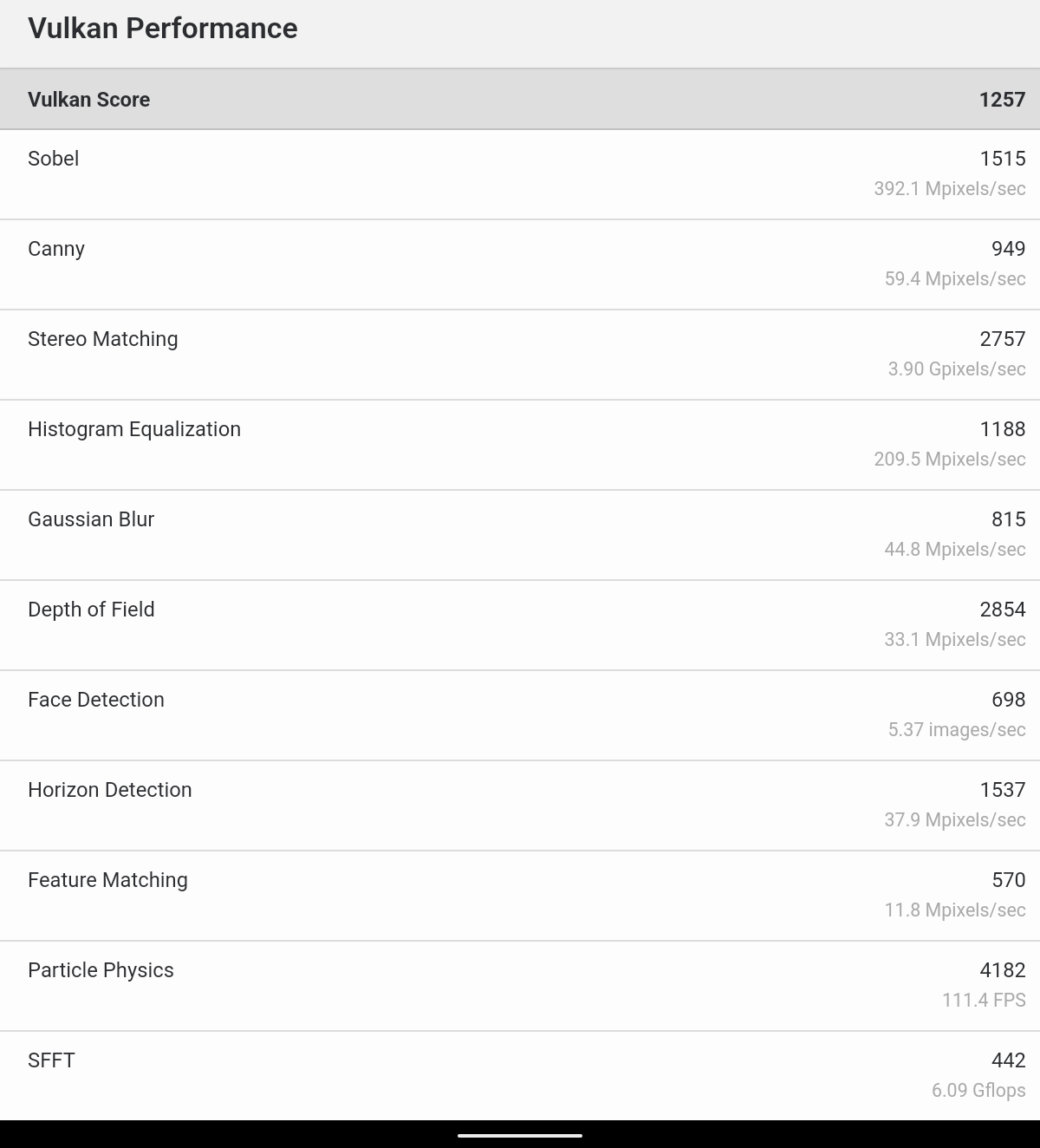Click the Sobel benchmark label
The width and height of the screenshot is (1040, 1148).
[x=53, y=159]
